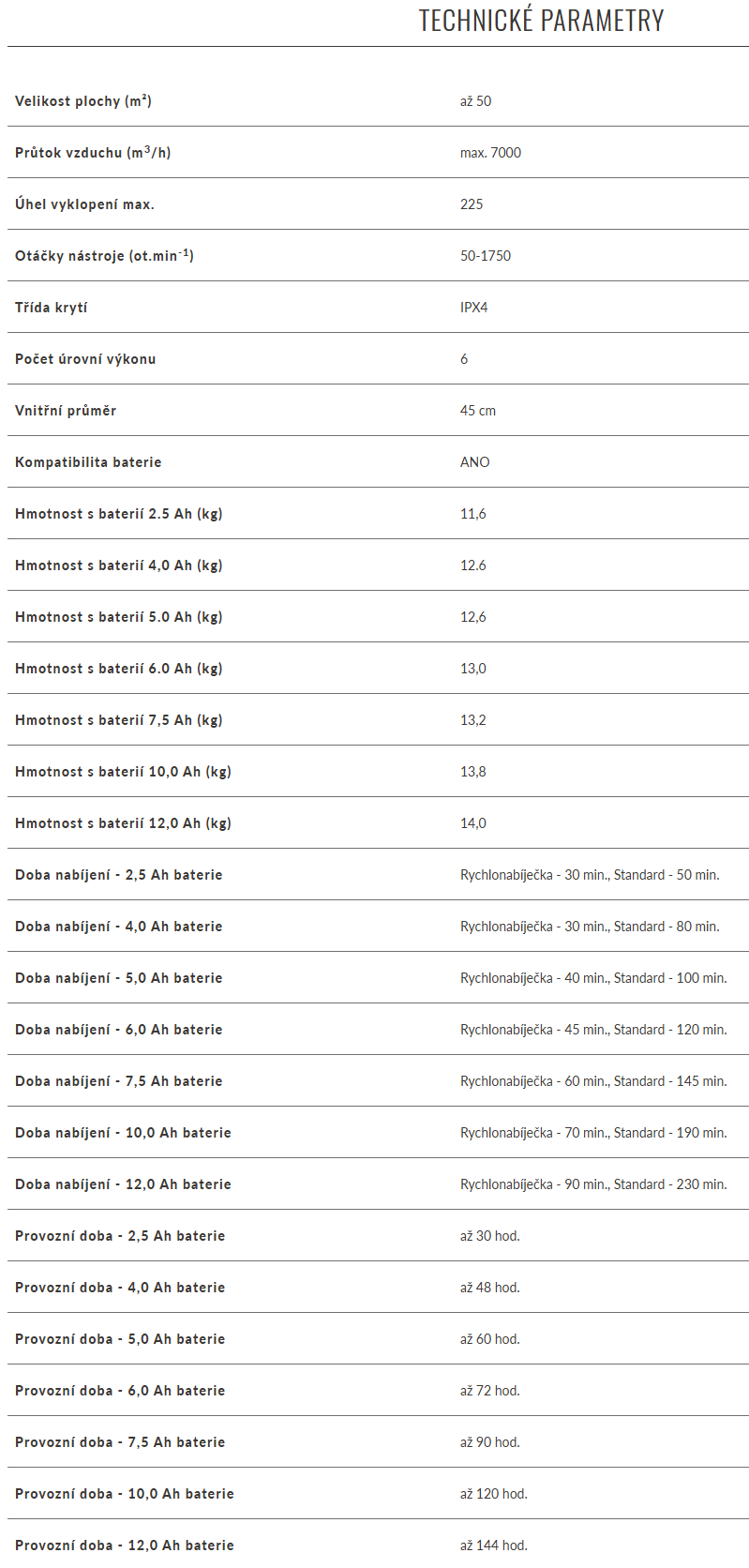Click weight value 13,0

point(473,669)
